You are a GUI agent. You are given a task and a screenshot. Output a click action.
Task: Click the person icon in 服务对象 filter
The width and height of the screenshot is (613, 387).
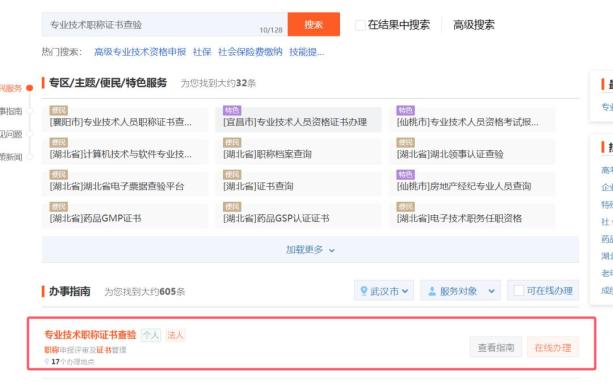[x=432, y=291]
